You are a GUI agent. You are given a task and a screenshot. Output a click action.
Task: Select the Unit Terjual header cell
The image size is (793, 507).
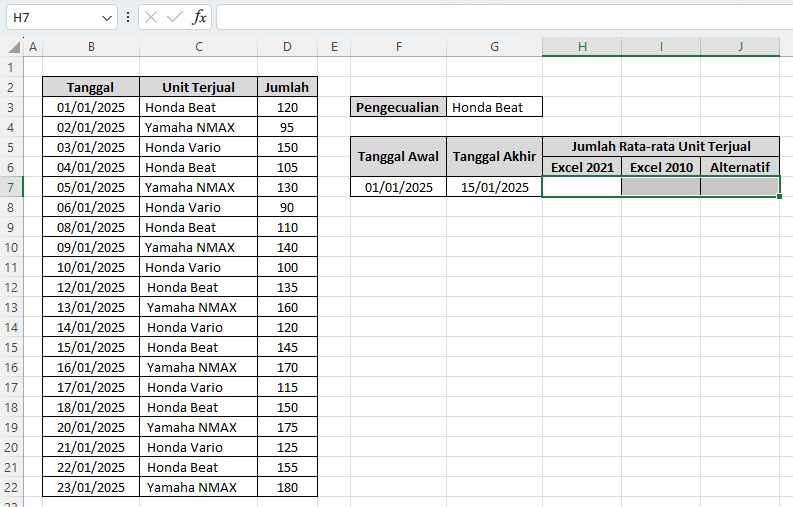click(199, 87)
